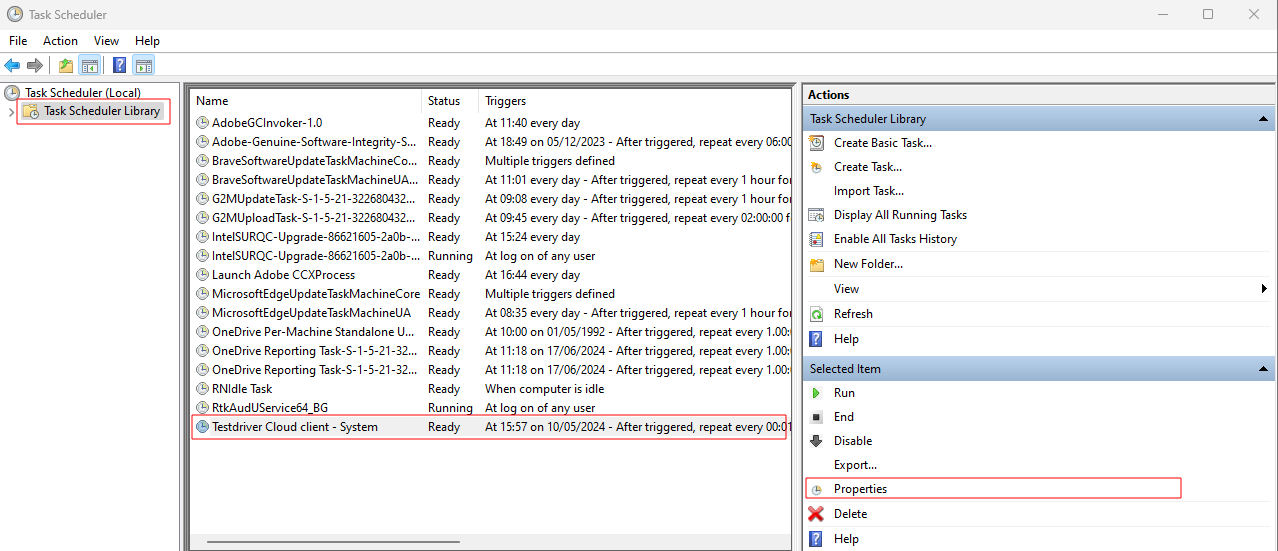Viewport: 1278px width, 551px height.
Task: Open the View menu in menu bar
Action: tap(106, 41)
